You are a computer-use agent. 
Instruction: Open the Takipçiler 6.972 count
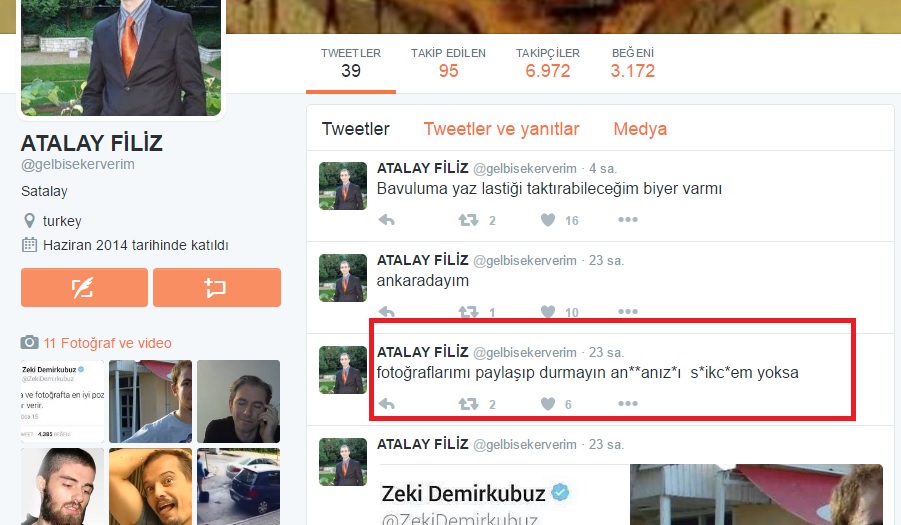coord(548,63)
